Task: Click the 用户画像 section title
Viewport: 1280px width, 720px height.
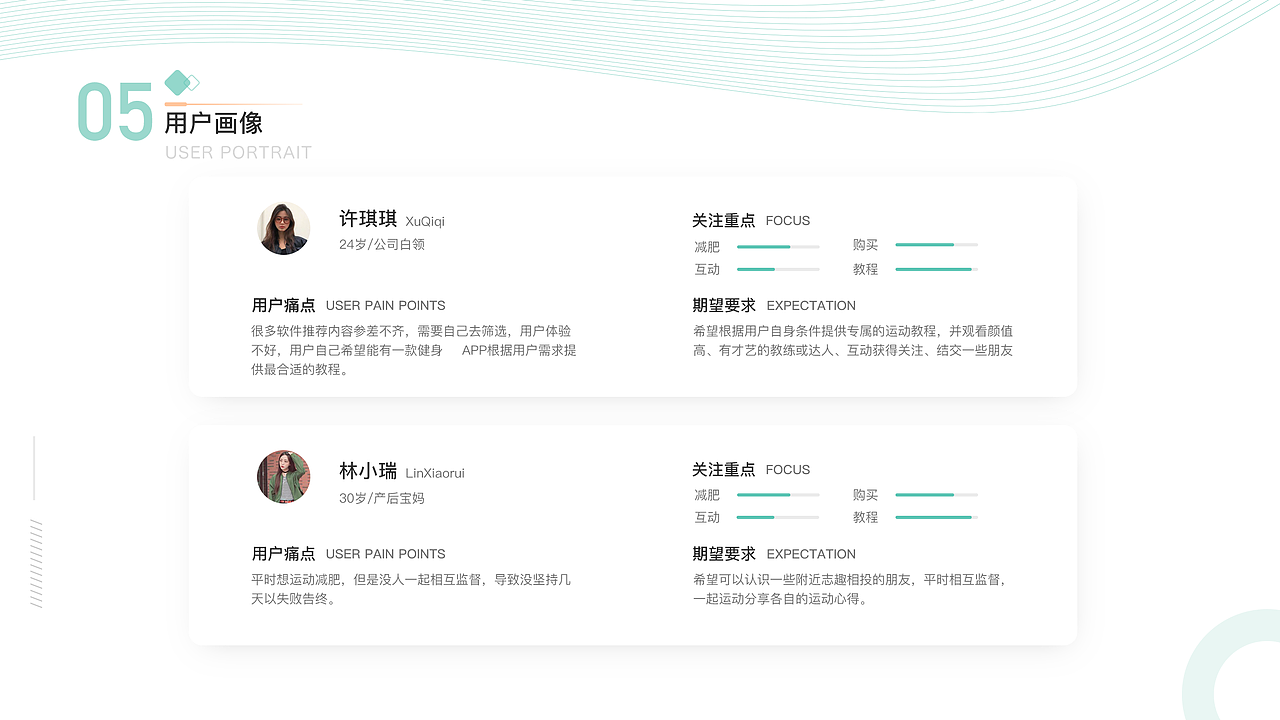Action: tap(214, 123)
